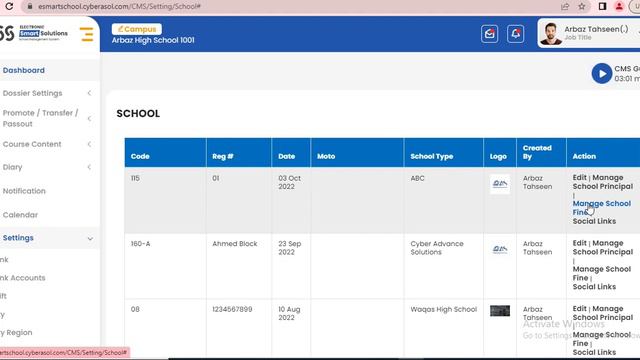
Task: Click the Created By column header
Action: pyautogui.click(x=537, y=152)
